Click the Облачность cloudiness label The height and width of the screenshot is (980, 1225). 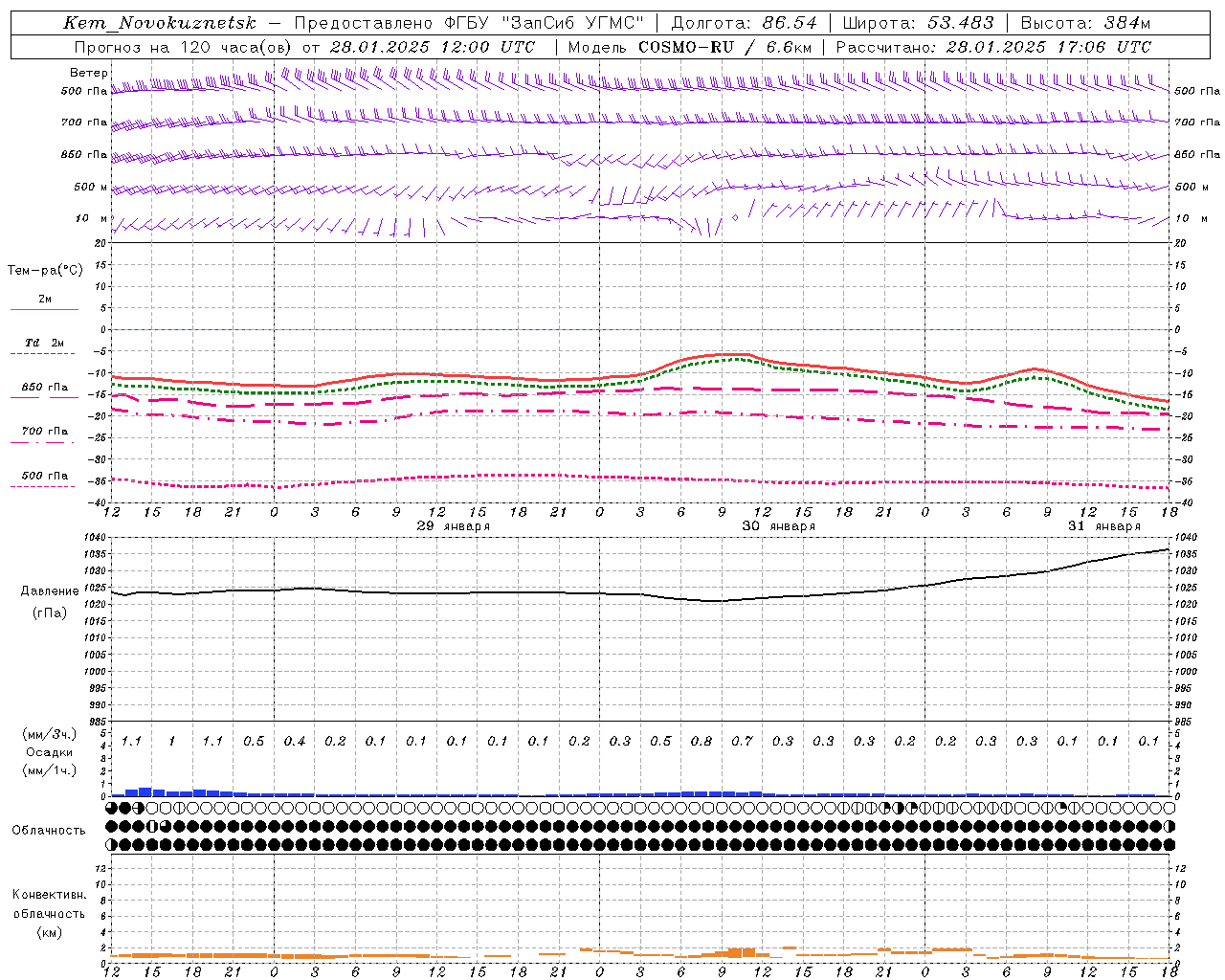tap(49, 831)
